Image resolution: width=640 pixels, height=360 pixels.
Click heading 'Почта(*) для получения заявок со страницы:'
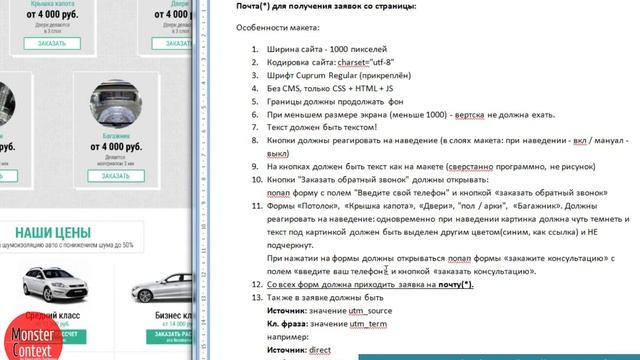(326, 6)
